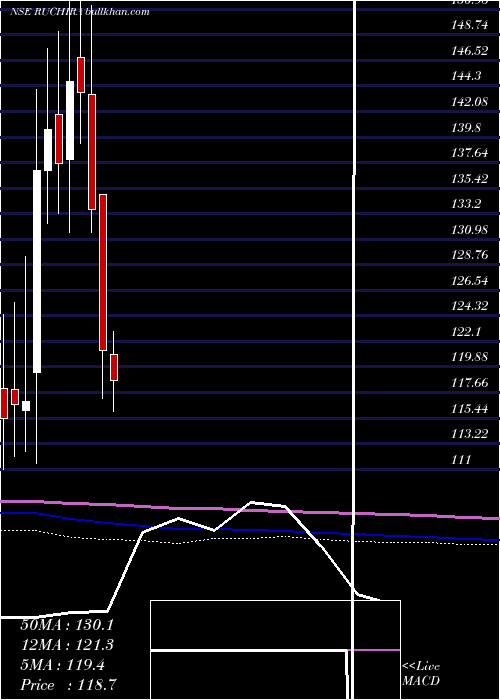Click the blue moving average line

click(x=250, y=529)
